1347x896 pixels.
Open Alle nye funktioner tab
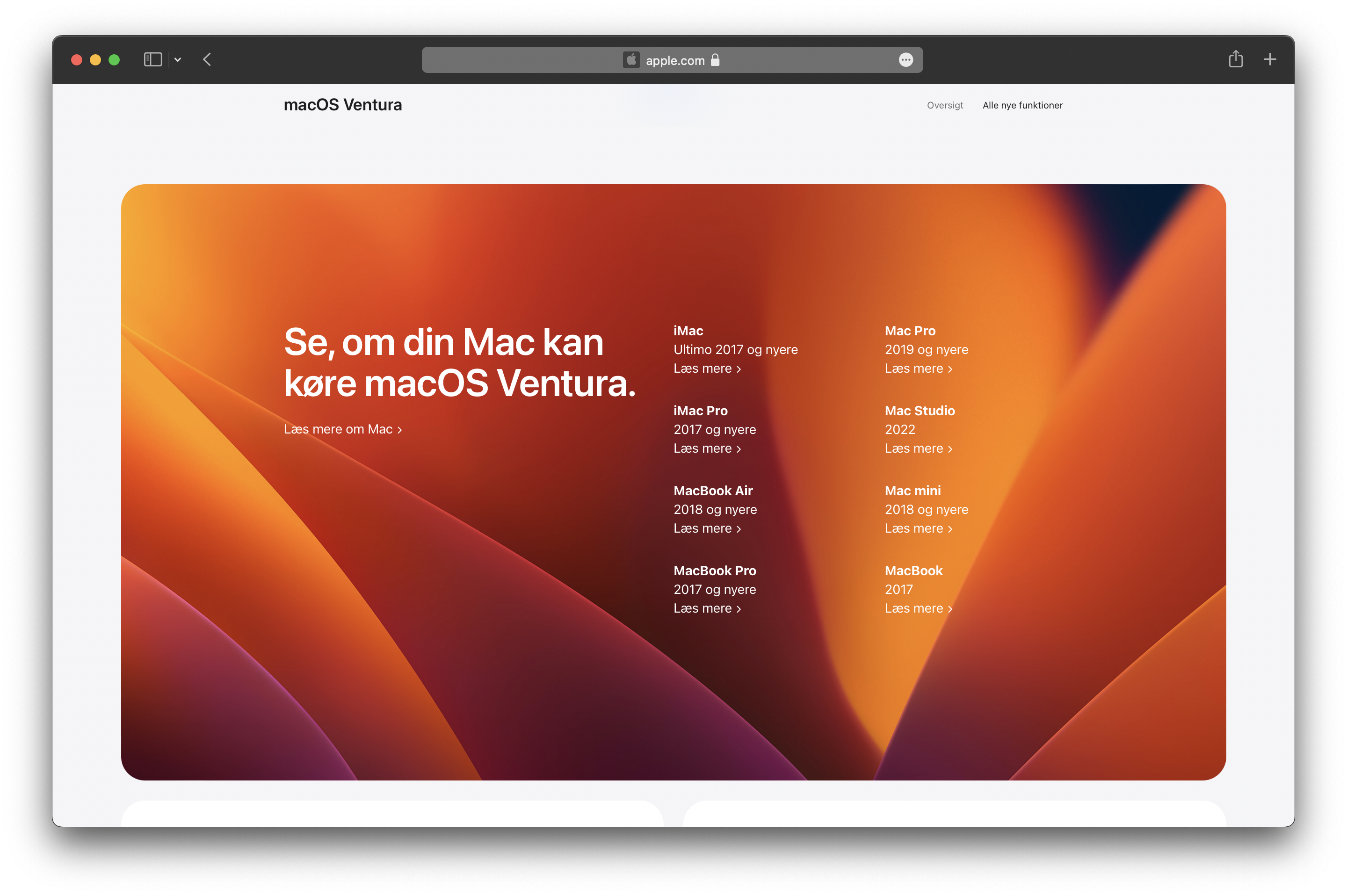point(1022,105)
